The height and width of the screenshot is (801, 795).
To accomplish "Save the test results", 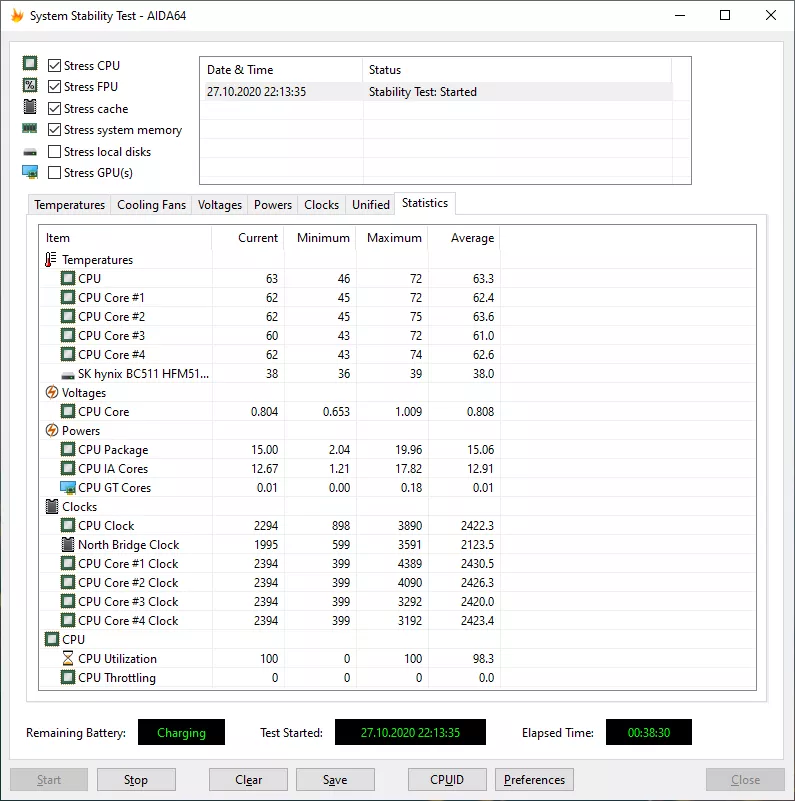I will click(335, 780).
